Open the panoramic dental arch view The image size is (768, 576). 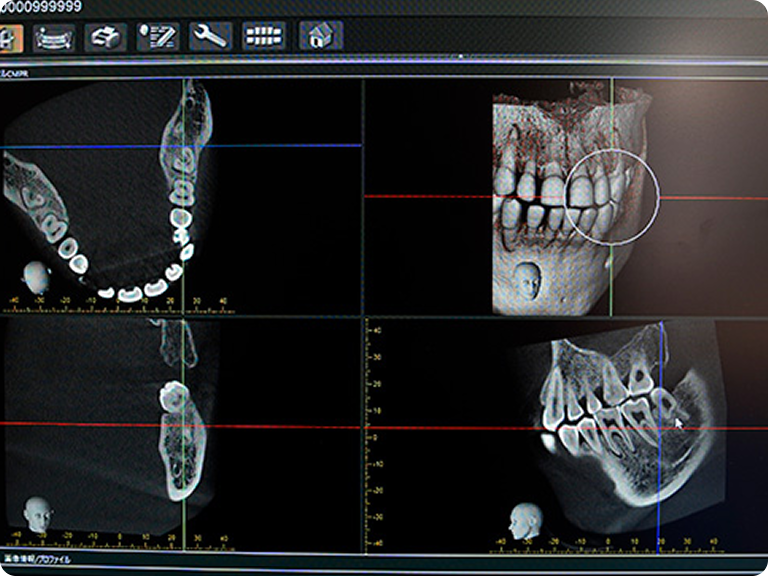55,38
